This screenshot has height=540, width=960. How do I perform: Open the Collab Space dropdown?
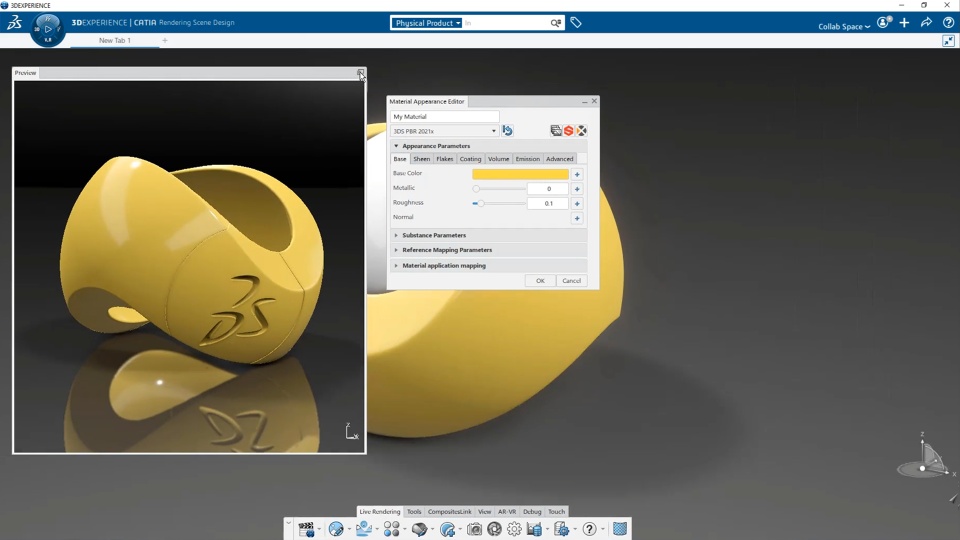coord(844,26)
